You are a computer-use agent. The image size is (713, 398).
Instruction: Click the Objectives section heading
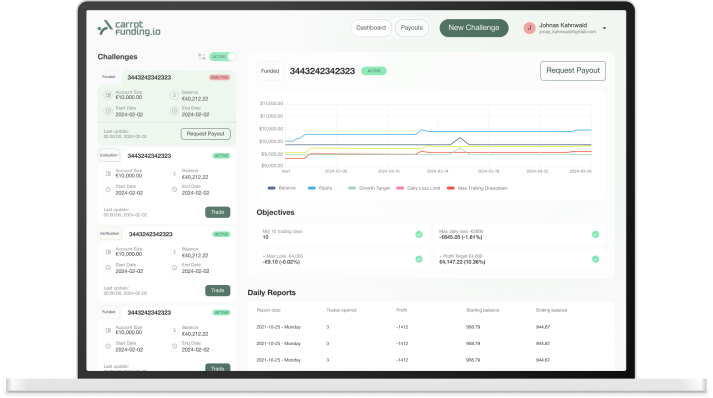click(275, 212)
